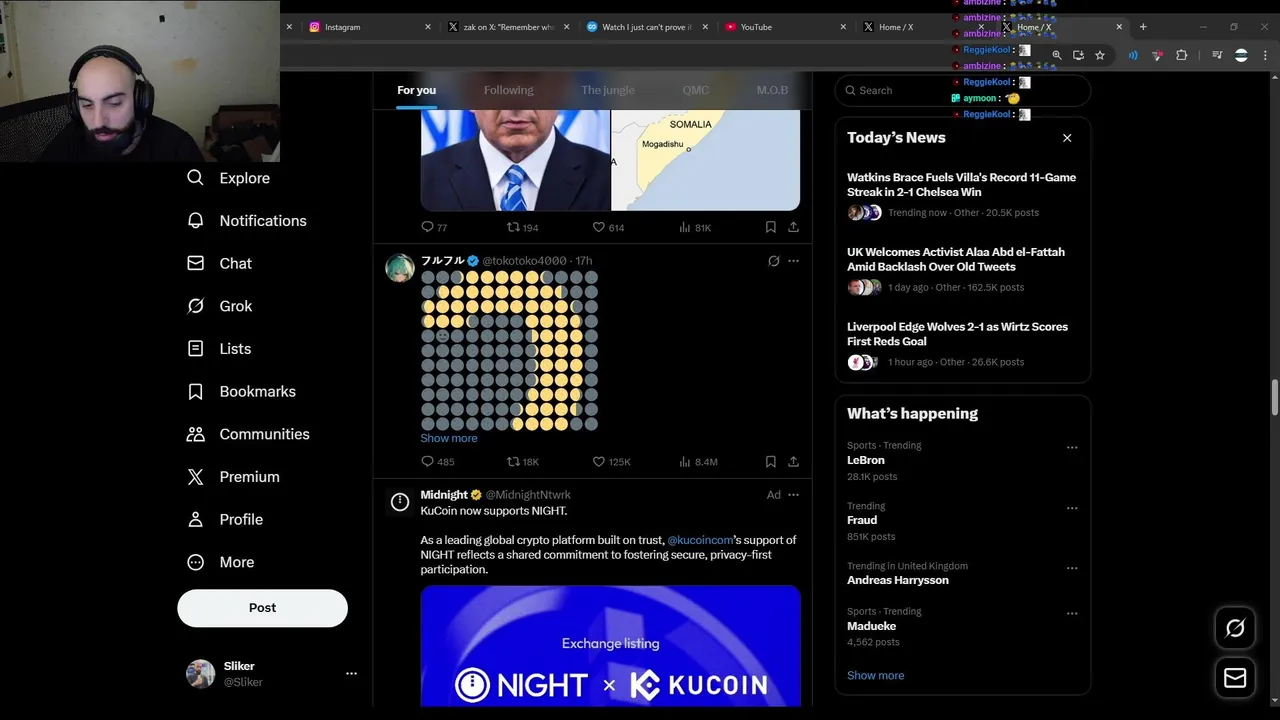
Task: Open Chat envelope in sidebar
Action: point(219,263)
